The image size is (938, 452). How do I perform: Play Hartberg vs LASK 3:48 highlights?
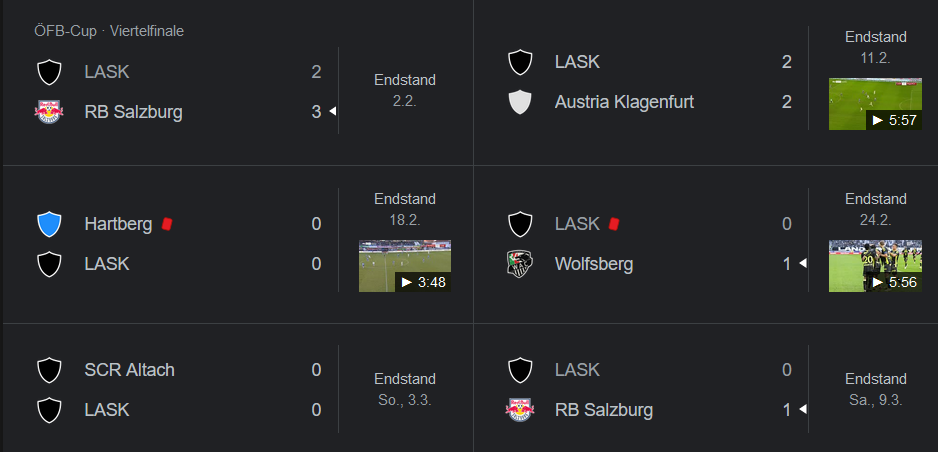click(405, 266)
